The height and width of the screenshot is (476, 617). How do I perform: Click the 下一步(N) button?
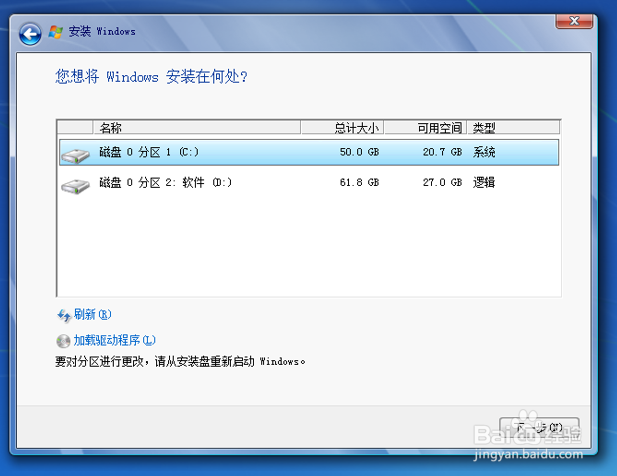click(x=539, y=428)
